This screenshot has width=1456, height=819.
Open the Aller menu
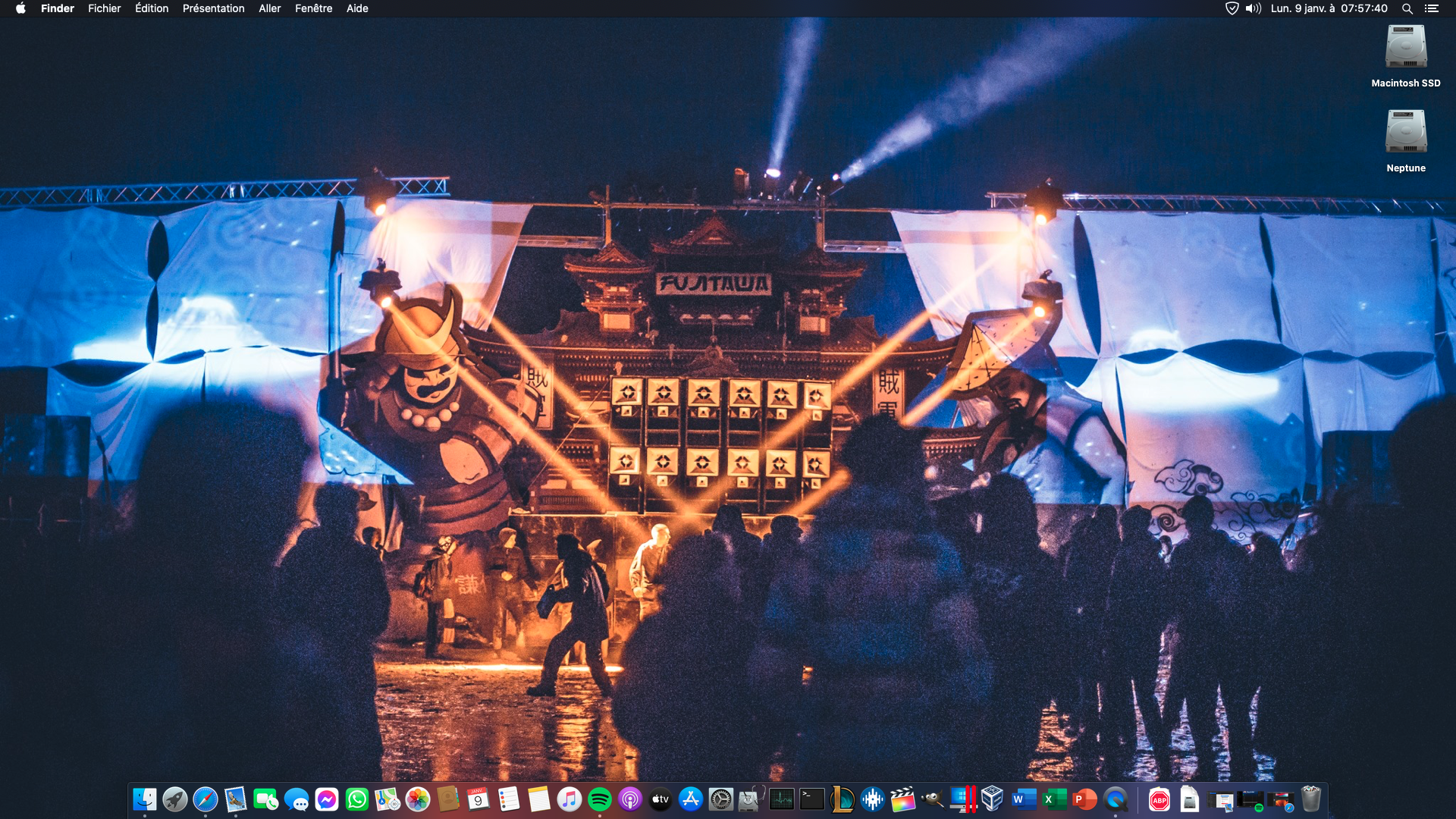(269, 8)
